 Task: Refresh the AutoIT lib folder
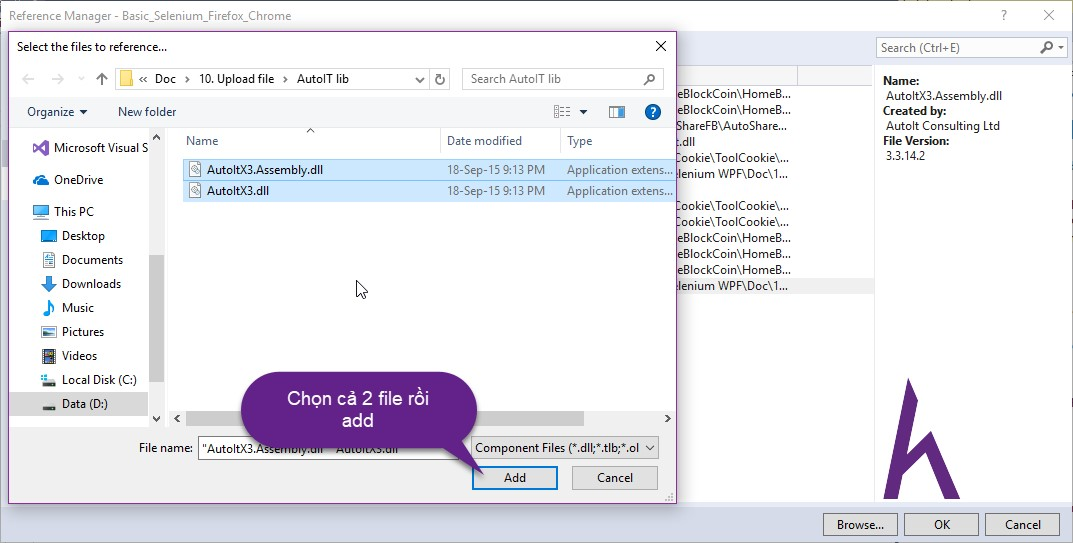(x=440, y=79)
